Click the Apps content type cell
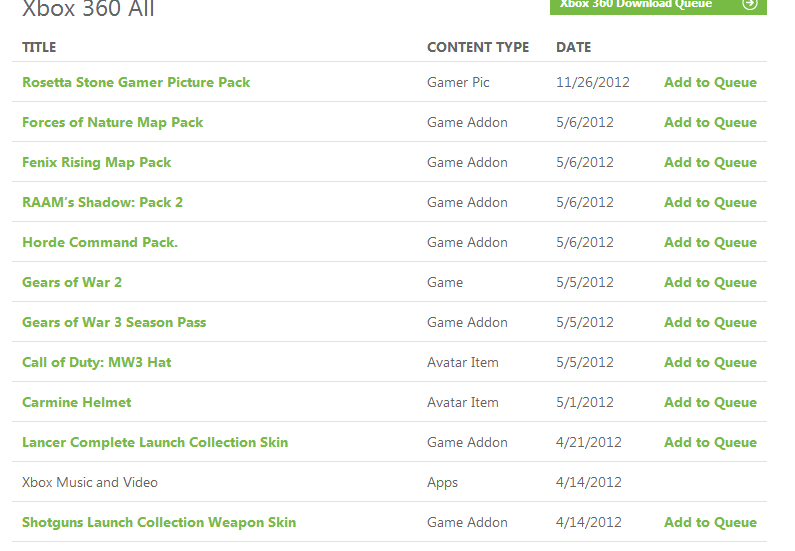795x551 pixels. point(442,483)
